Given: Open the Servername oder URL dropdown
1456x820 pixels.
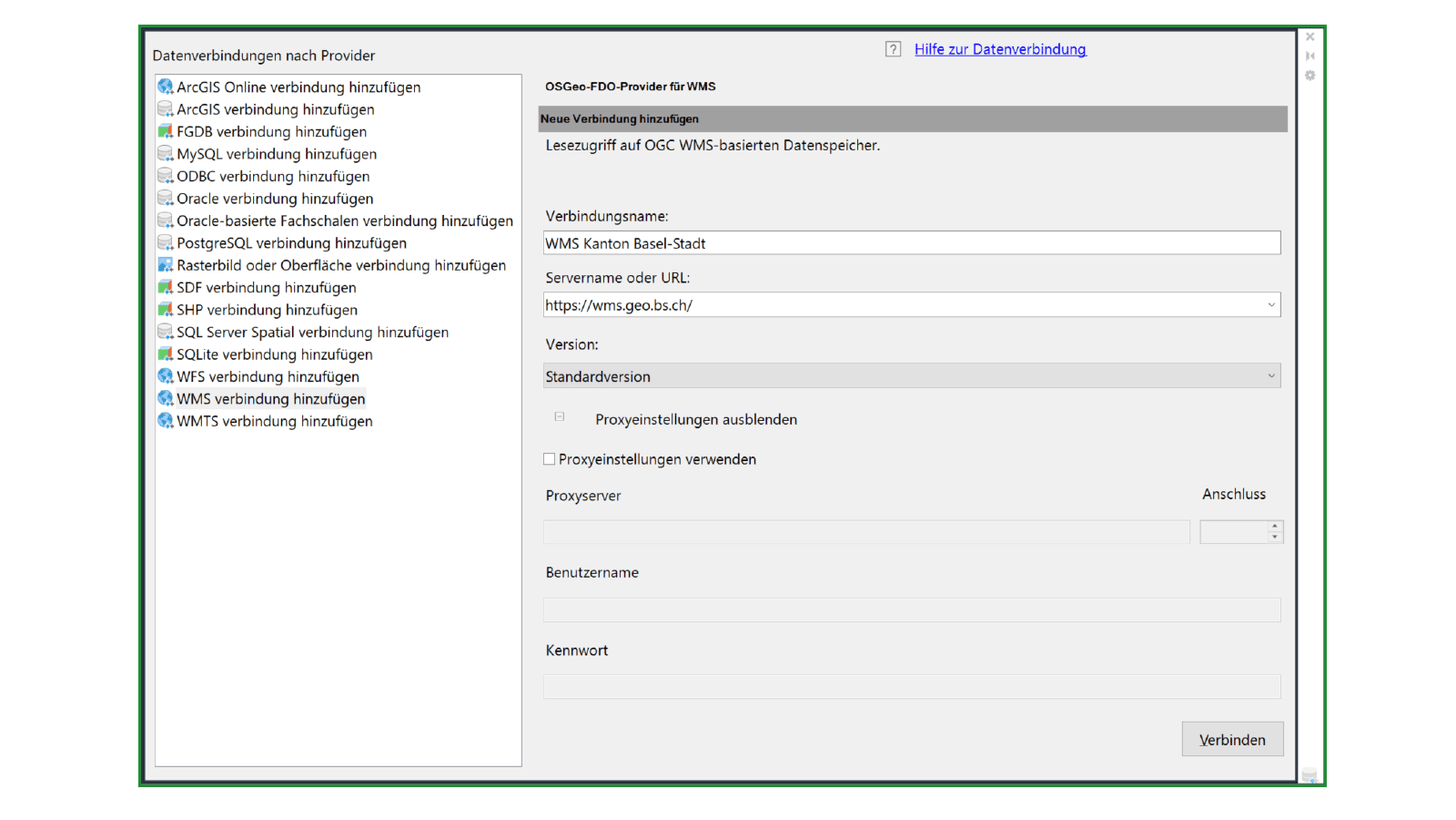Looking at the screenshot, I should [1271, 305].
